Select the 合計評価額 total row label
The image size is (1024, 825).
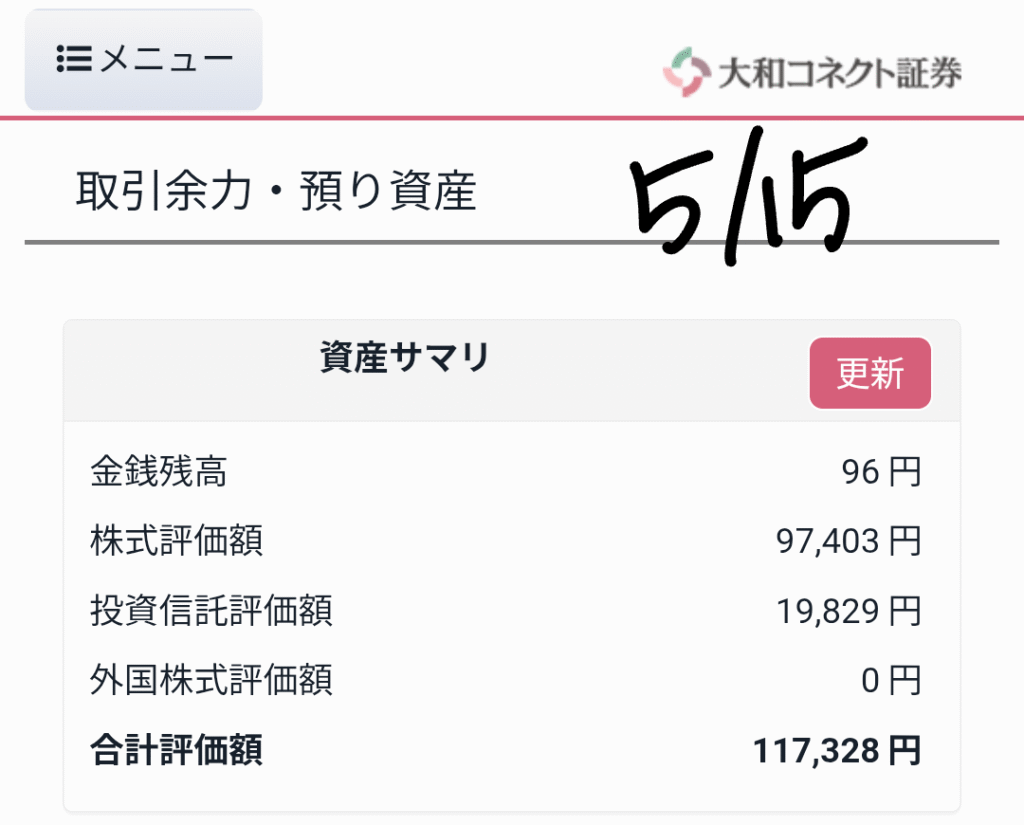pos(176,750)
